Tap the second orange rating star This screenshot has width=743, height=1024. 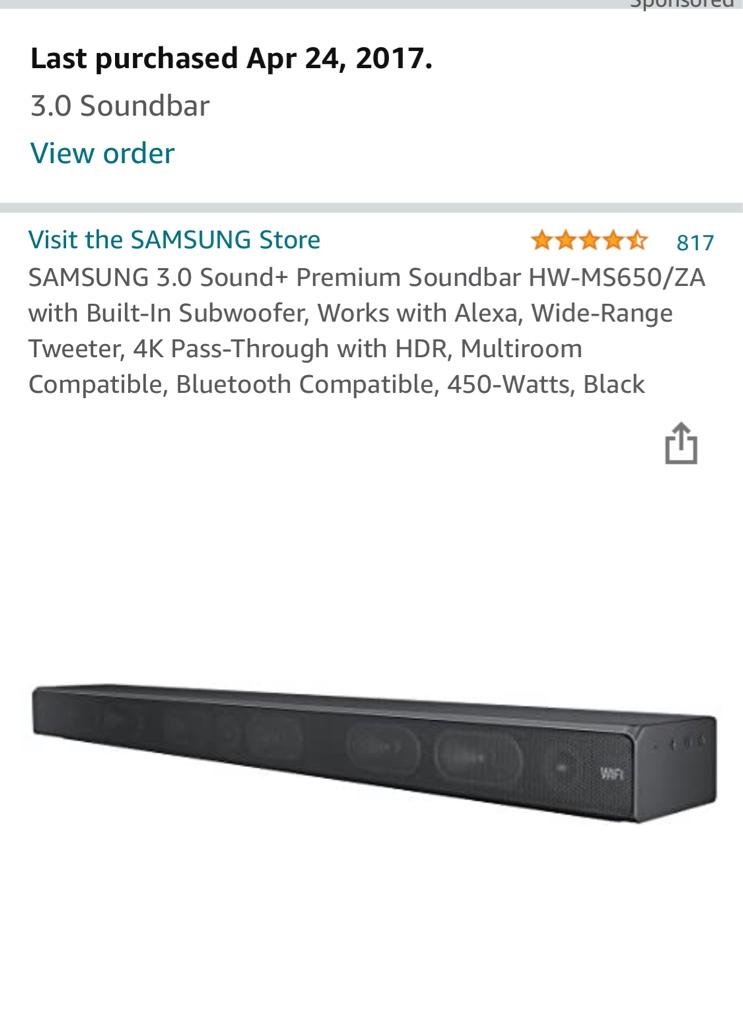(x=565, y=240)
